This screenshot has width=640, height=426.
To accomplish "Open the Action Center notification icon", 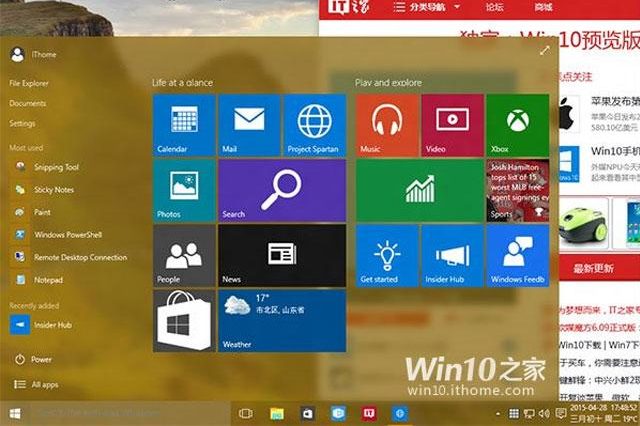I will pos(561,414).
